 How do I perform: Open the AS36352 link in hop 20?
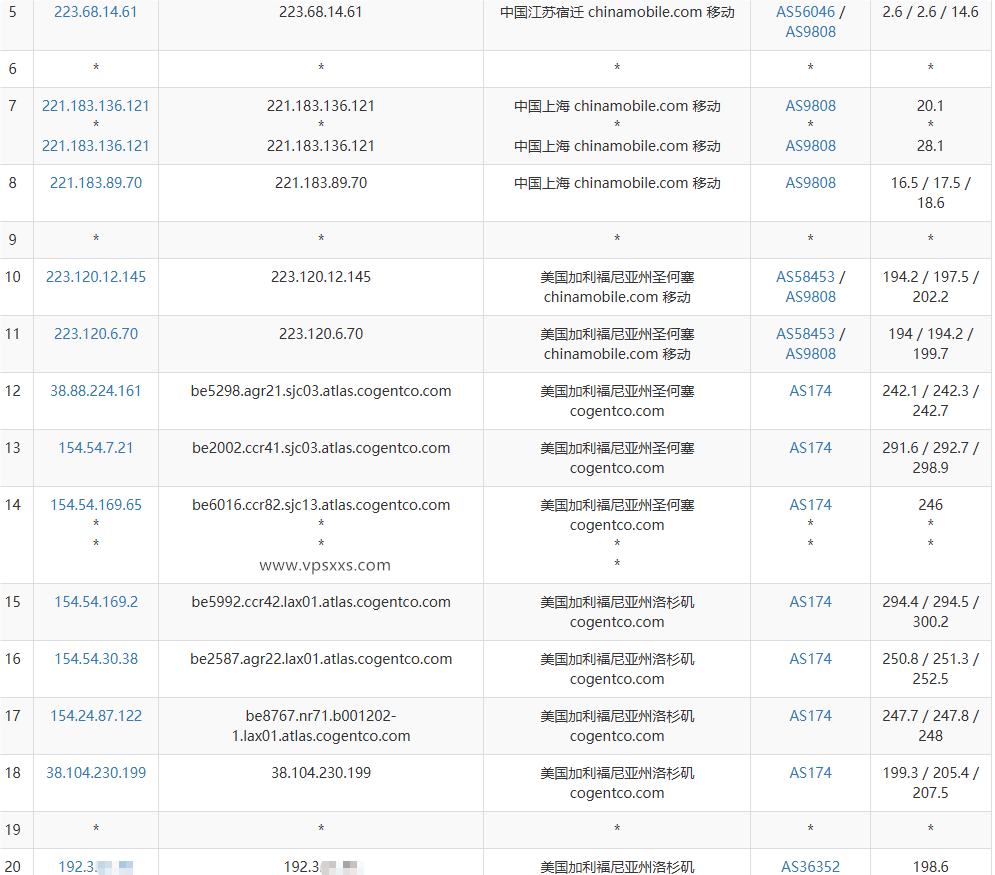tap(810, 867)
